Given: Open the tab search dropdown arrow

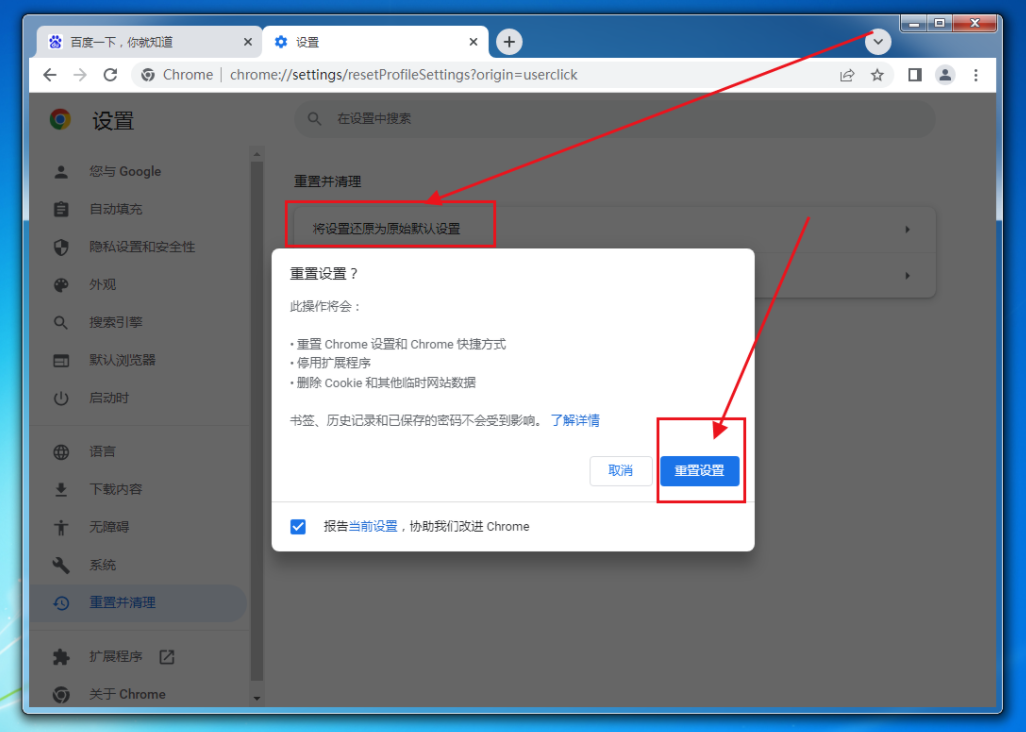Looking at the screenshot, I should [878, 42].
